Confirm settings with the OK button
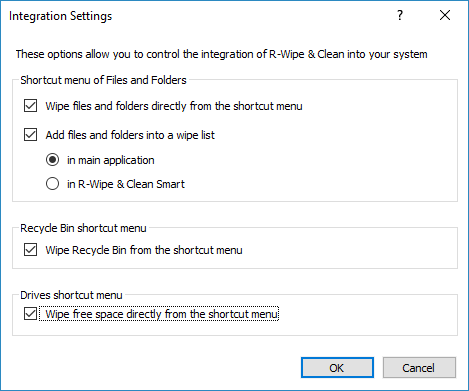Viewport: 469px width, 391px height. click(337, 368)
